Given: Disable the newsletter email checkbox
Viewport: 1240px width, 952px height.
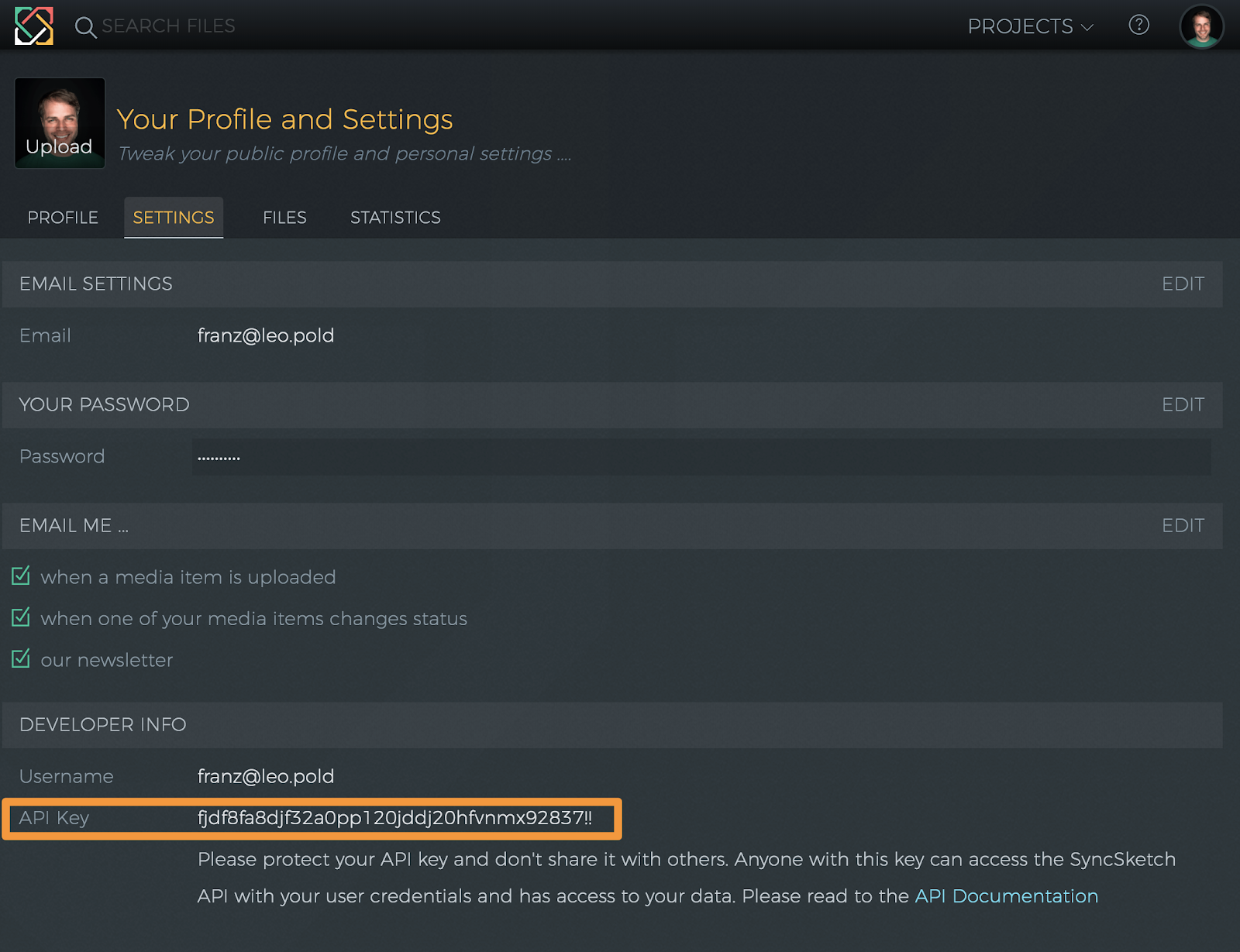Looking at the screenshot, I should point(21,659).
